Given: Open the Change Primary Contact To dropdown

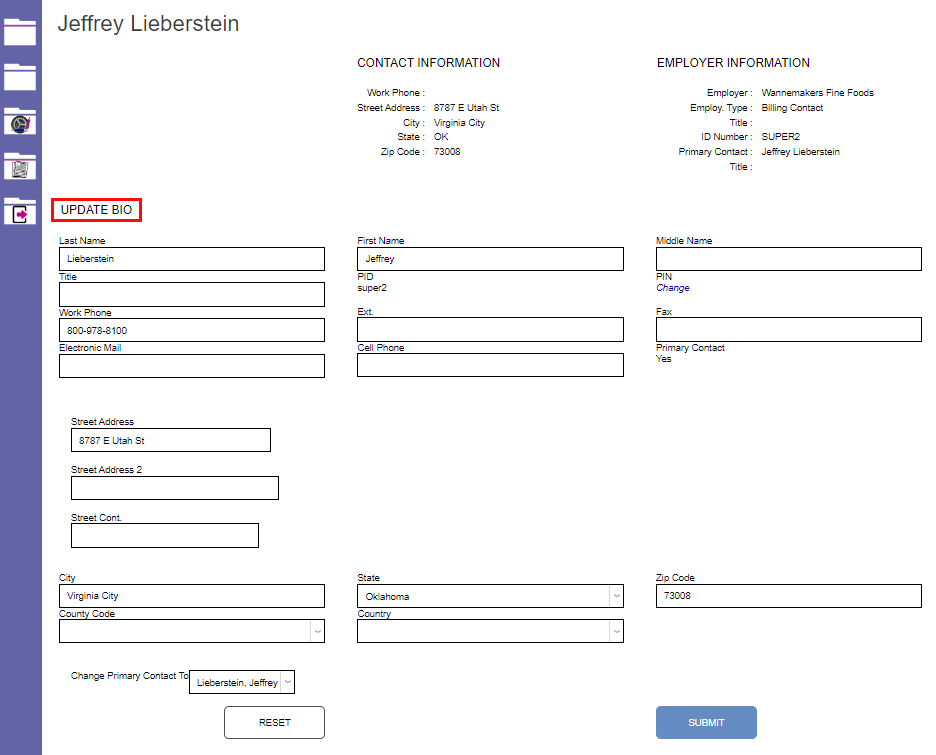Looking at the screenshot, I should 285,682.
